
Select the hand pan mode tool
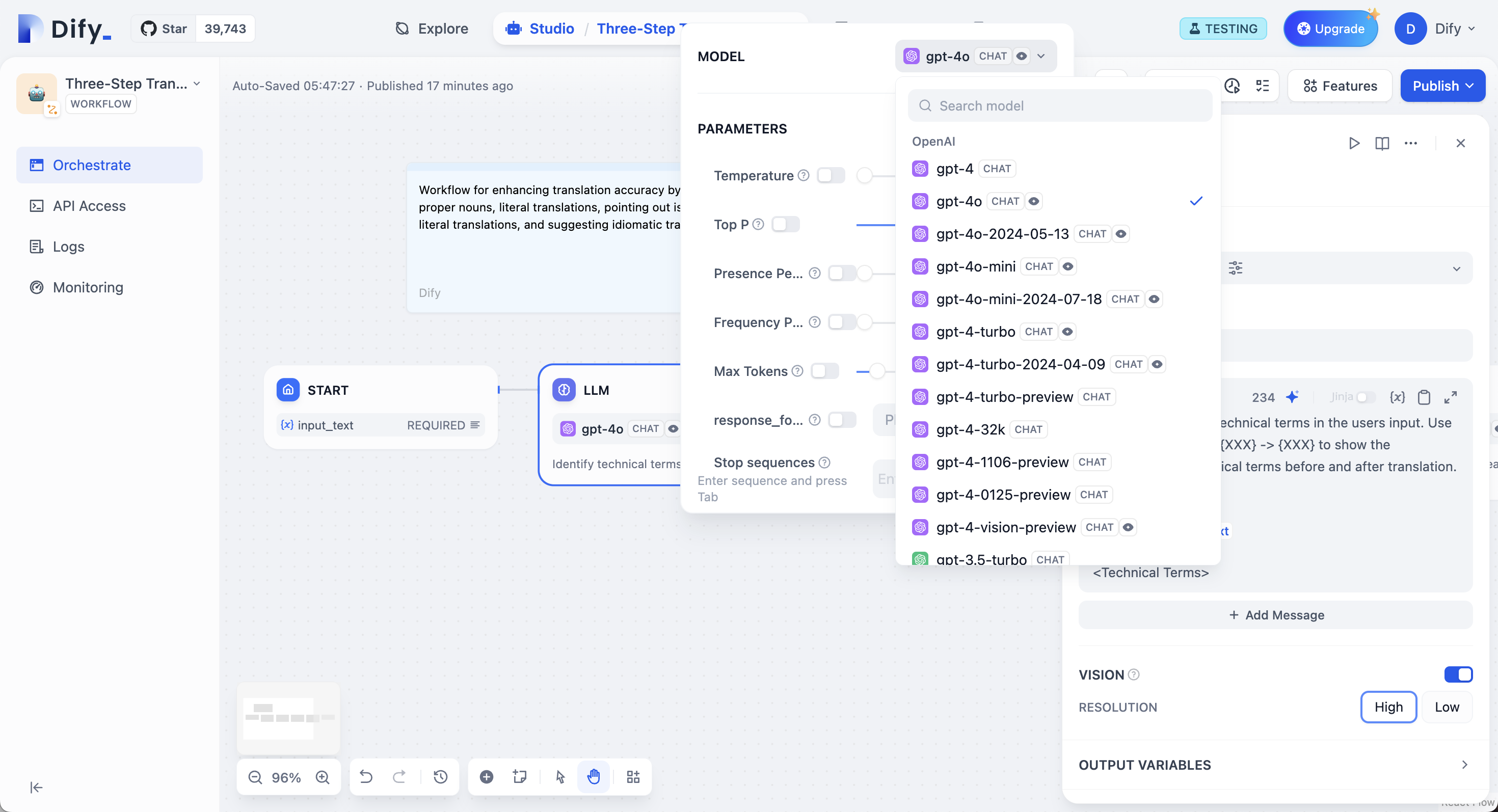594,777
